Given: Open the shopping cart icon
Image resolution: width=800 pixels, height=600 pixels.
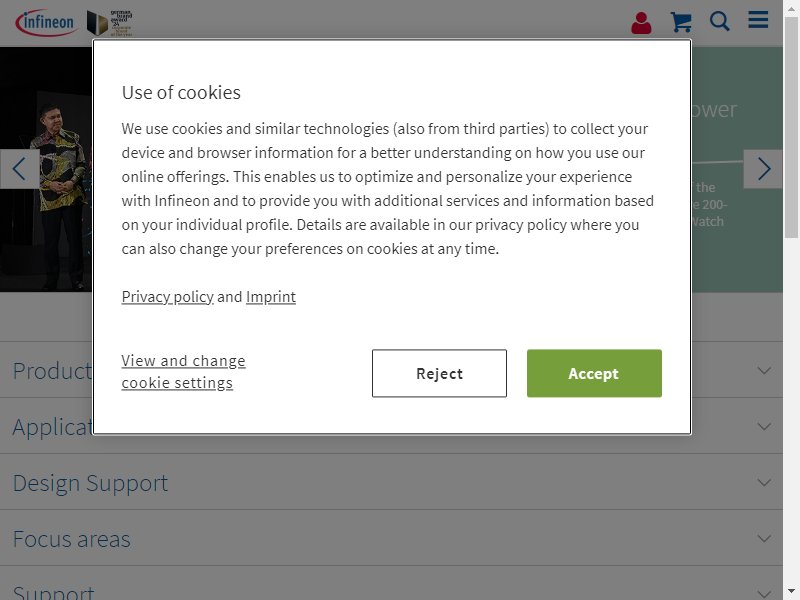Looking at the screenshot, I should coord(681,22).
